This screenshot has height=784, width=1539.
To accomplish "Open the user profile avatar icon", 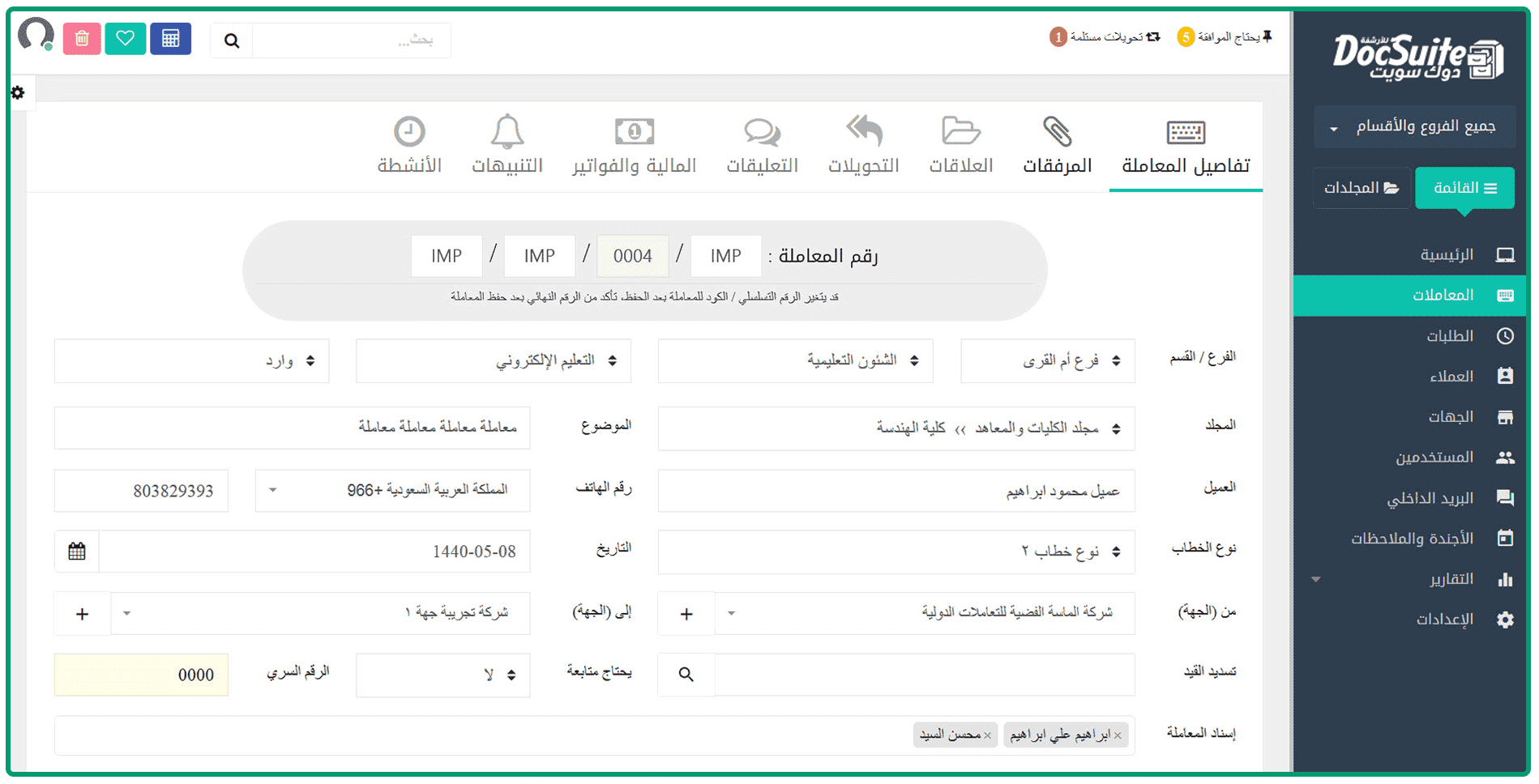I will (x=36, y=35).
